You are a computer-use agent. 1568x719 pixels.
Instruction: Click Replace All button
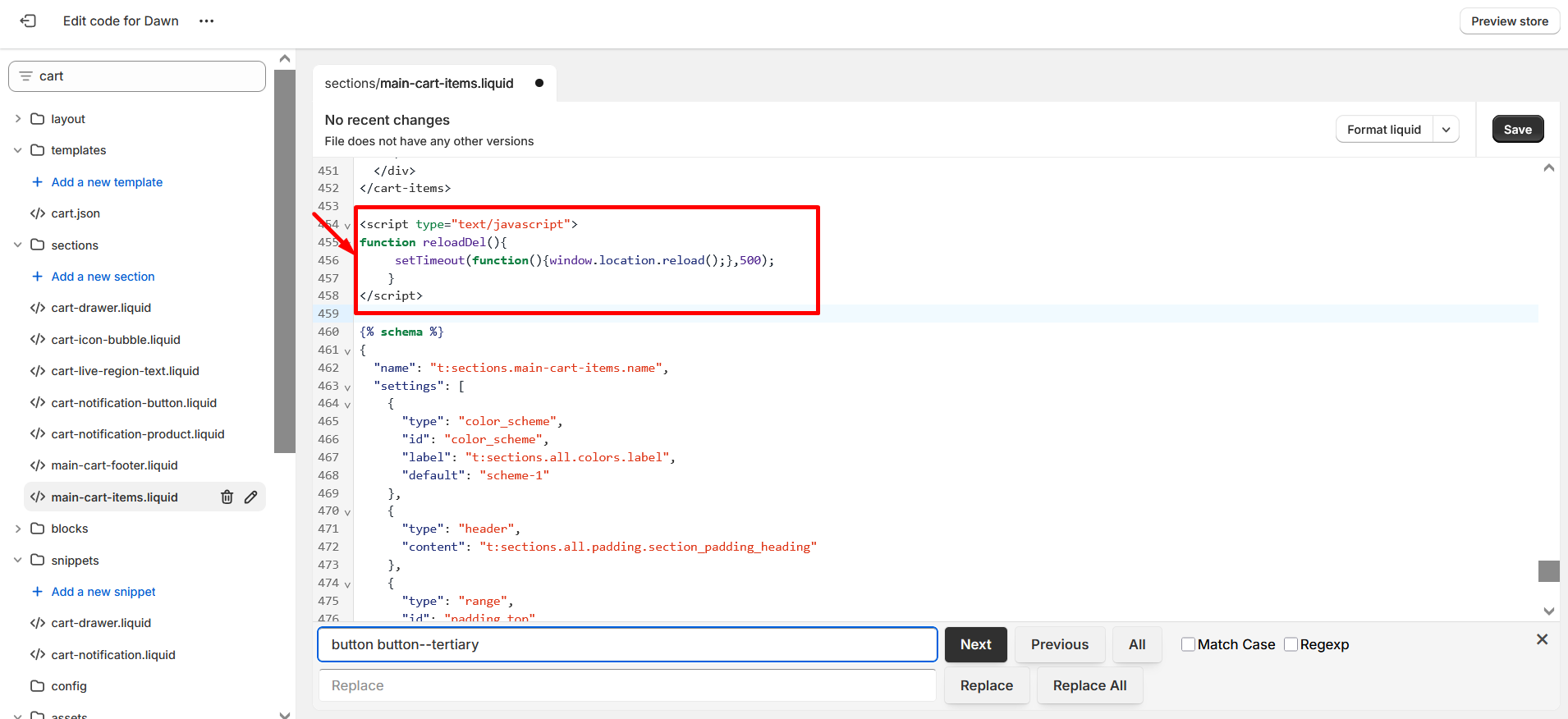(x=1089, y=685)
